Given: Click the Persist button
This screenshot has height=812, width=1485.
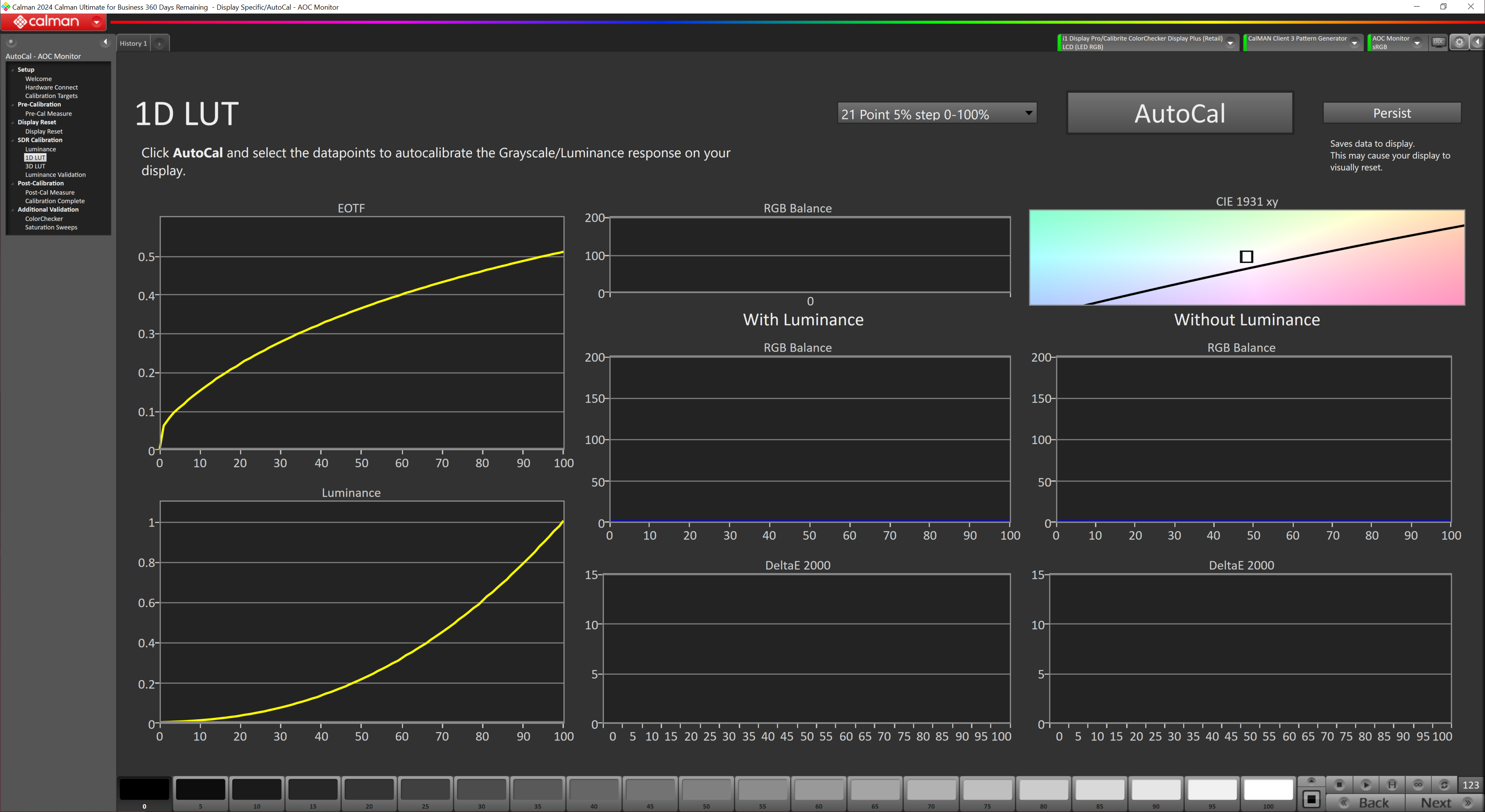Looking at the screenshot, I should click(1391, 113).
